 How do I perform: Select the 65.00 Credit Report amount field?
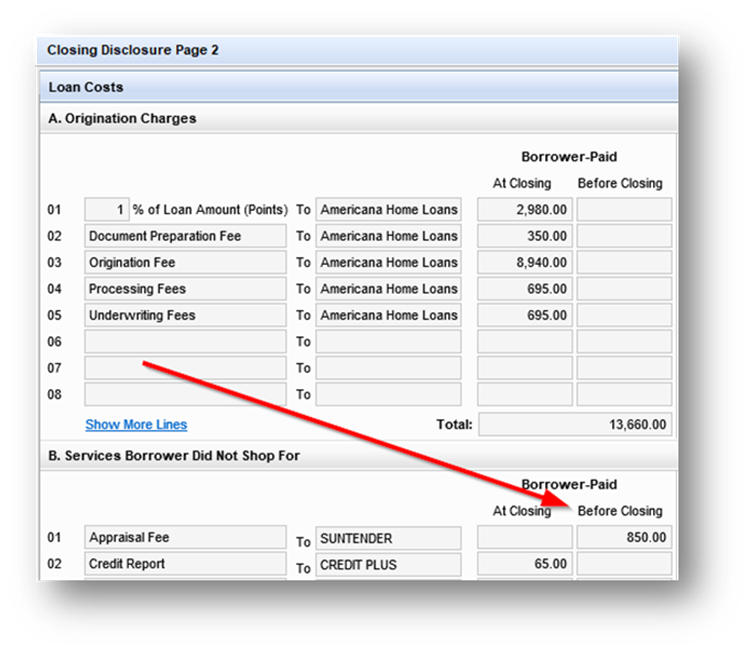click(524, 564)
